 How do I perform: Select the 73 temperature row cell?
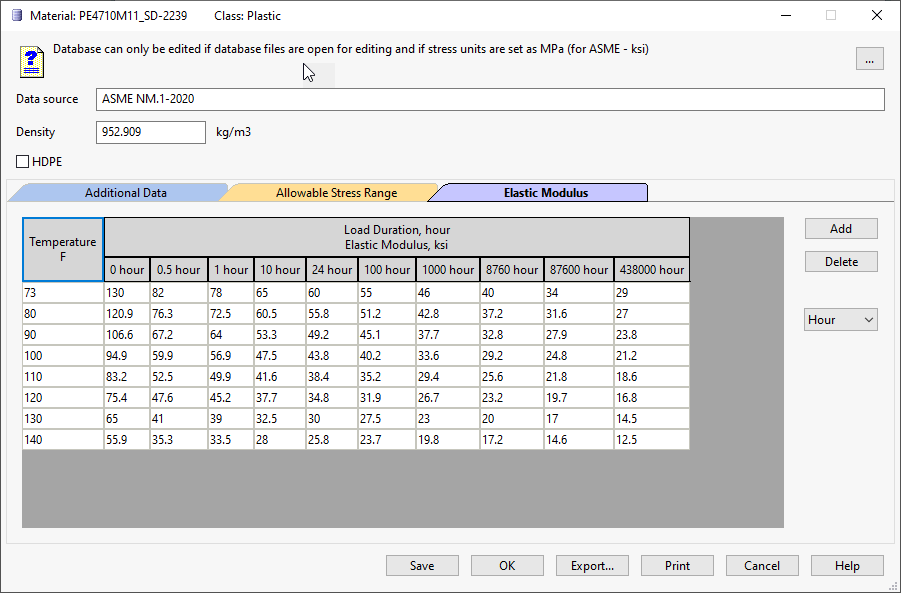click(x=63, y=292)
